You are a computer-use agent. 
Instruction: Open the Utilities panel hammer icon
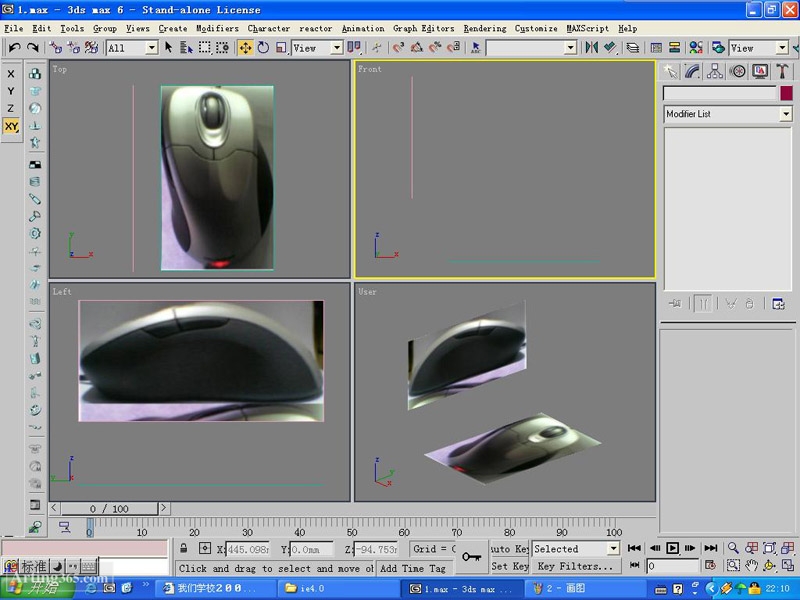coord(784,71)
